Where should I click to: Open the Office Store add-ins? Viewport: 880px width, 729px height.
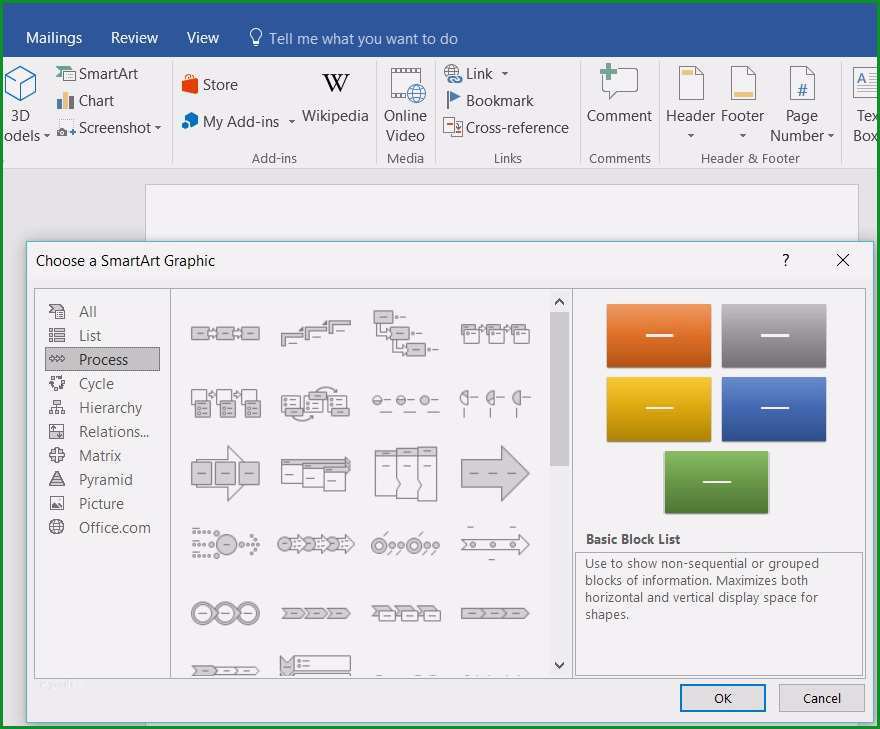210,85
